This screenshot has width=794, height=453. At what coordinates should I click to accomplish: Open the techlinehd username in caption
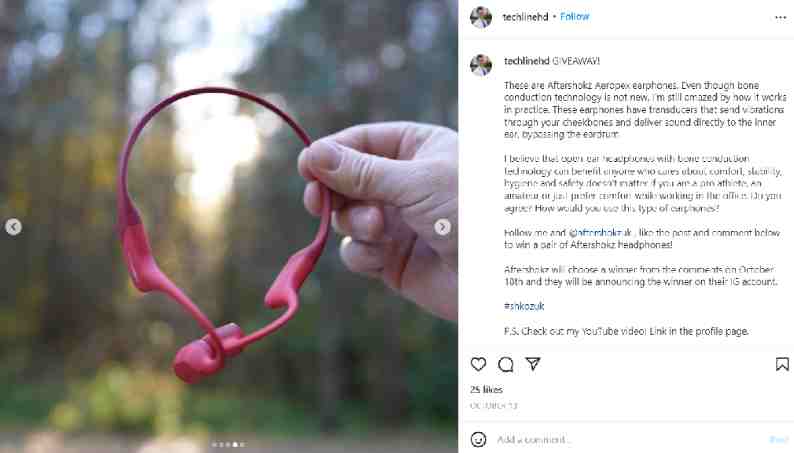point(527,61)
